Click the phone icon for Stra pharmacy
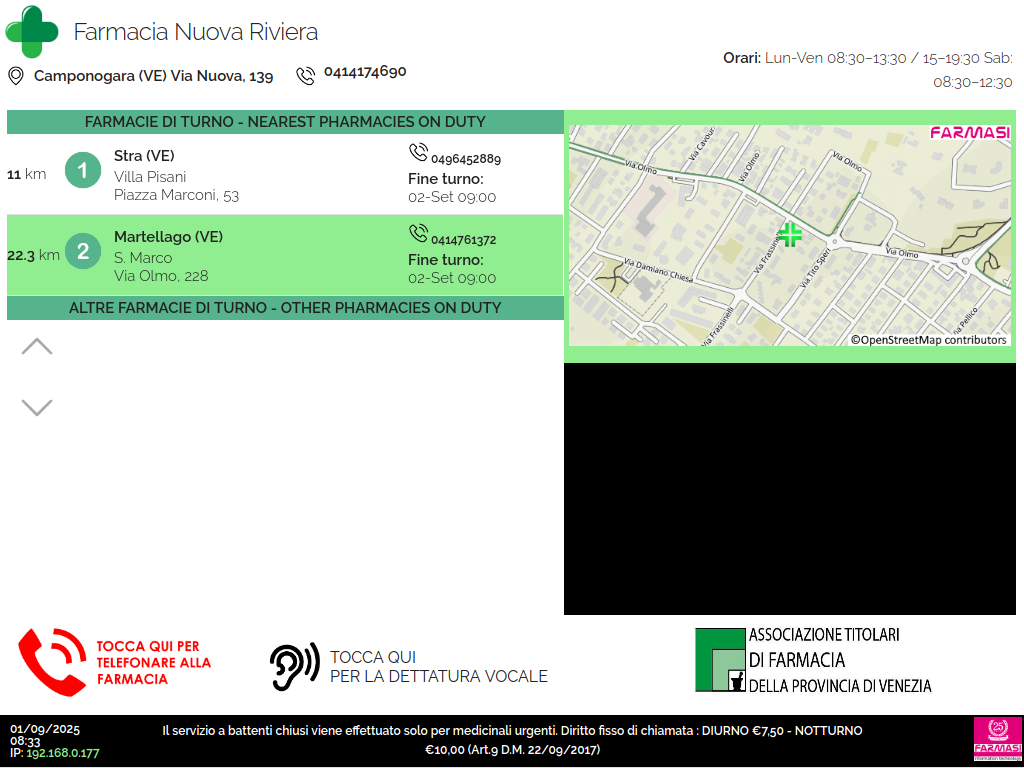 [x=418, y=152]
